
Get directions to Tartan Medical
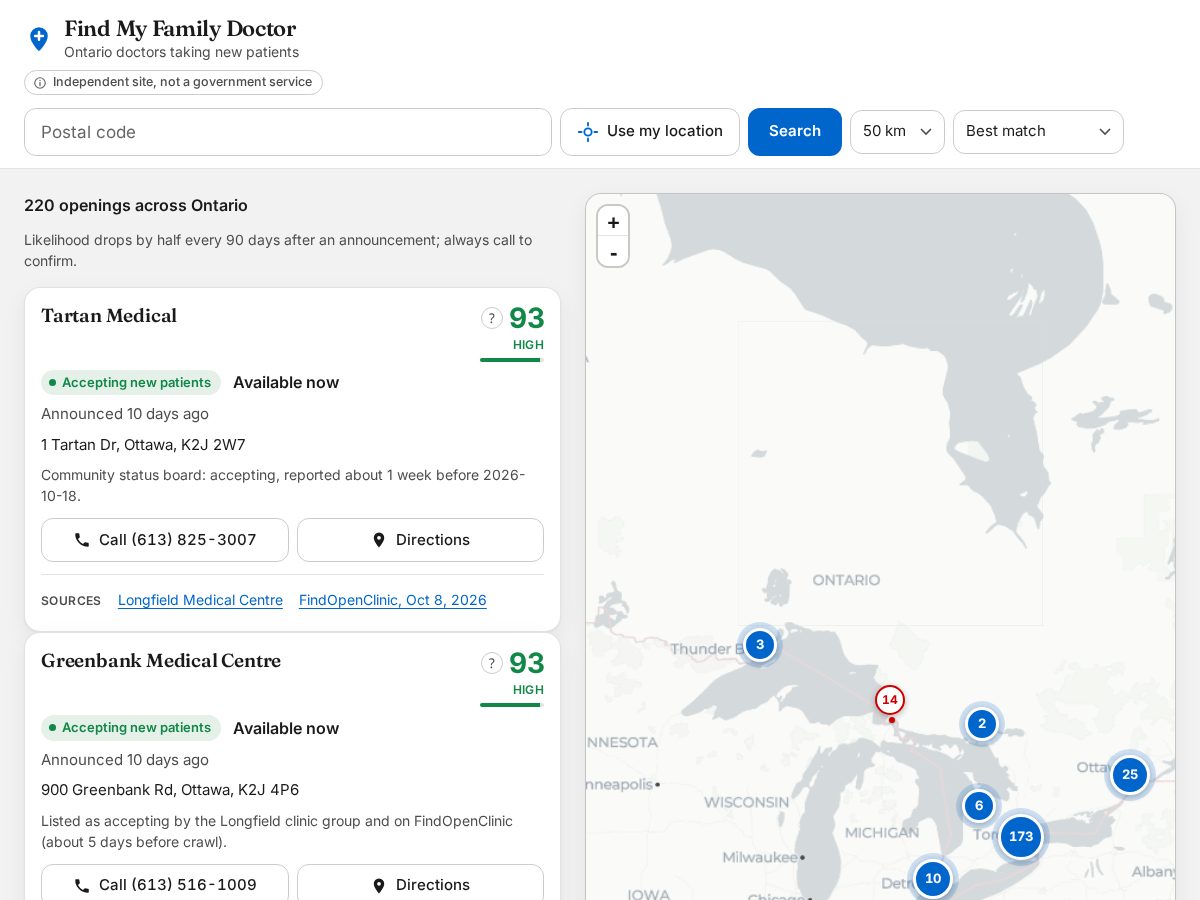click(420, 540)
